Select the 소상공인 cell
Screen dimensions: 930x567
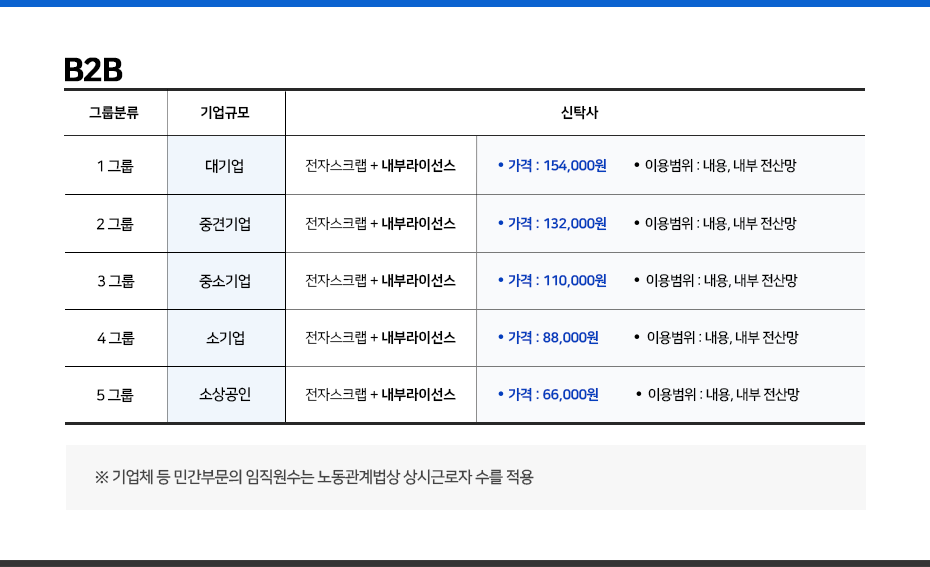point(225,395)
